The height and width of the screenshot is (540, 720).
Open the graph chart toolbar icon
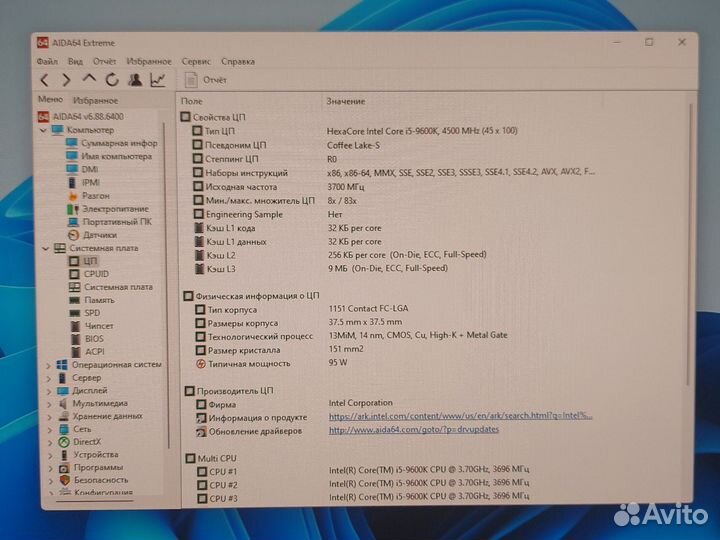[158, 80]
